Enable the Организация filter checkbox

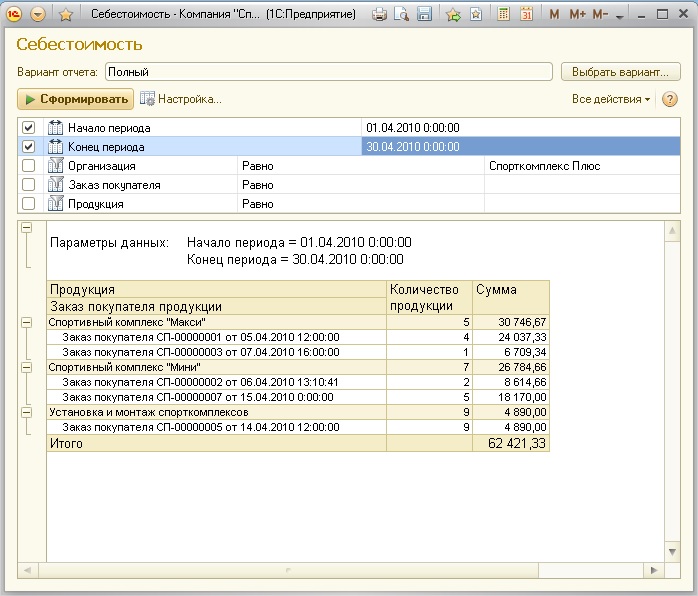pos(29,166)
